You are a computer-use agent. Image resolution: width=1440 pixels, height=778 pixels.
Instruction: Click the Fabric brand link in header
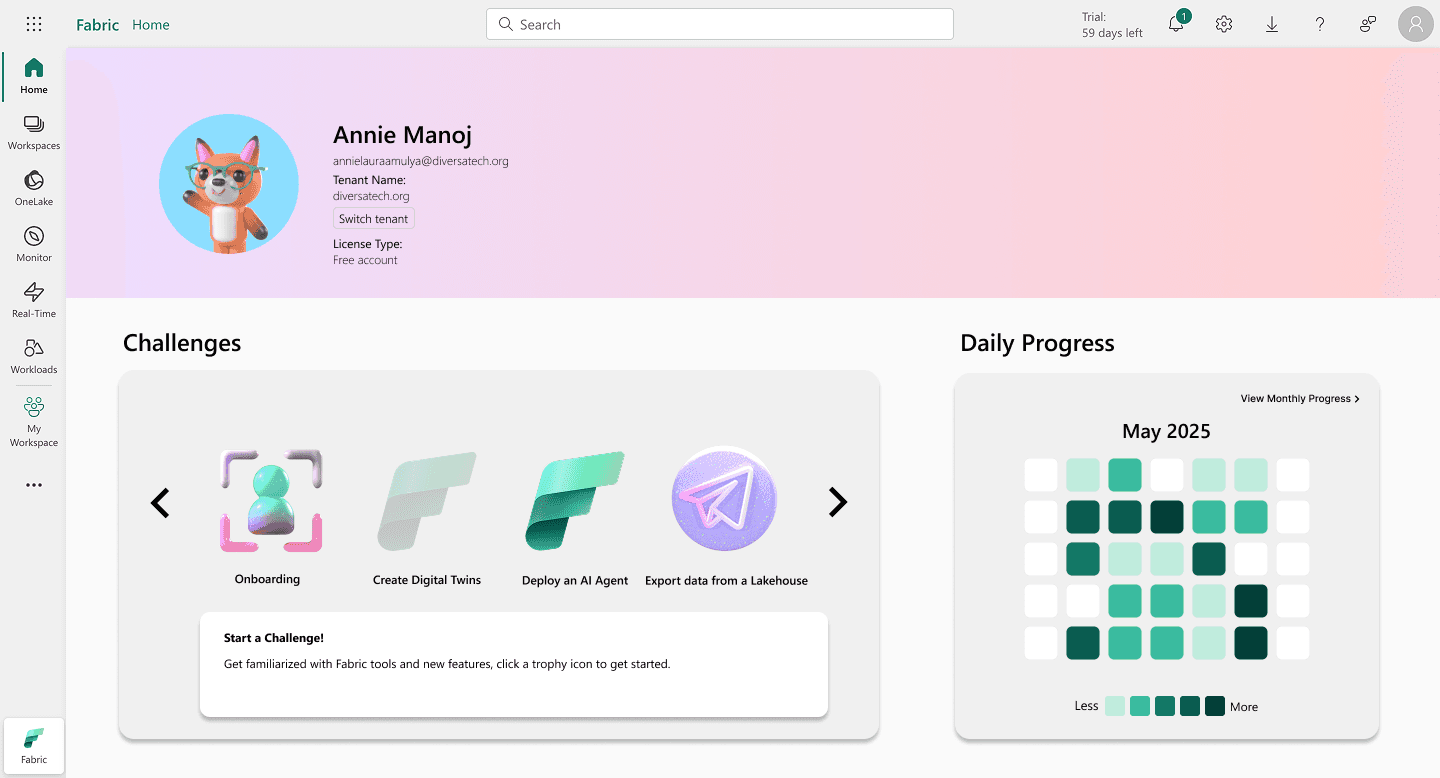(x=98, y=24)
